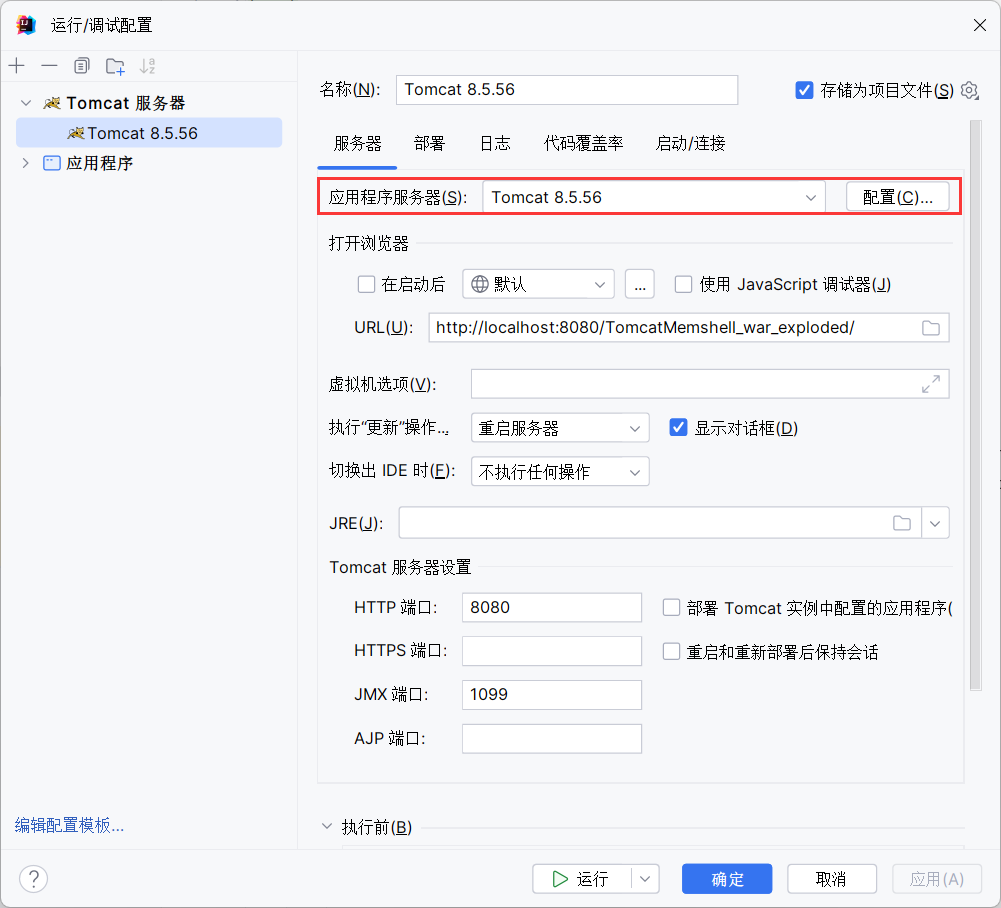Viewport: 1001px width, 908px height.
Task: Close the 运行/调试配置 dialog
Action: point(979,25)
